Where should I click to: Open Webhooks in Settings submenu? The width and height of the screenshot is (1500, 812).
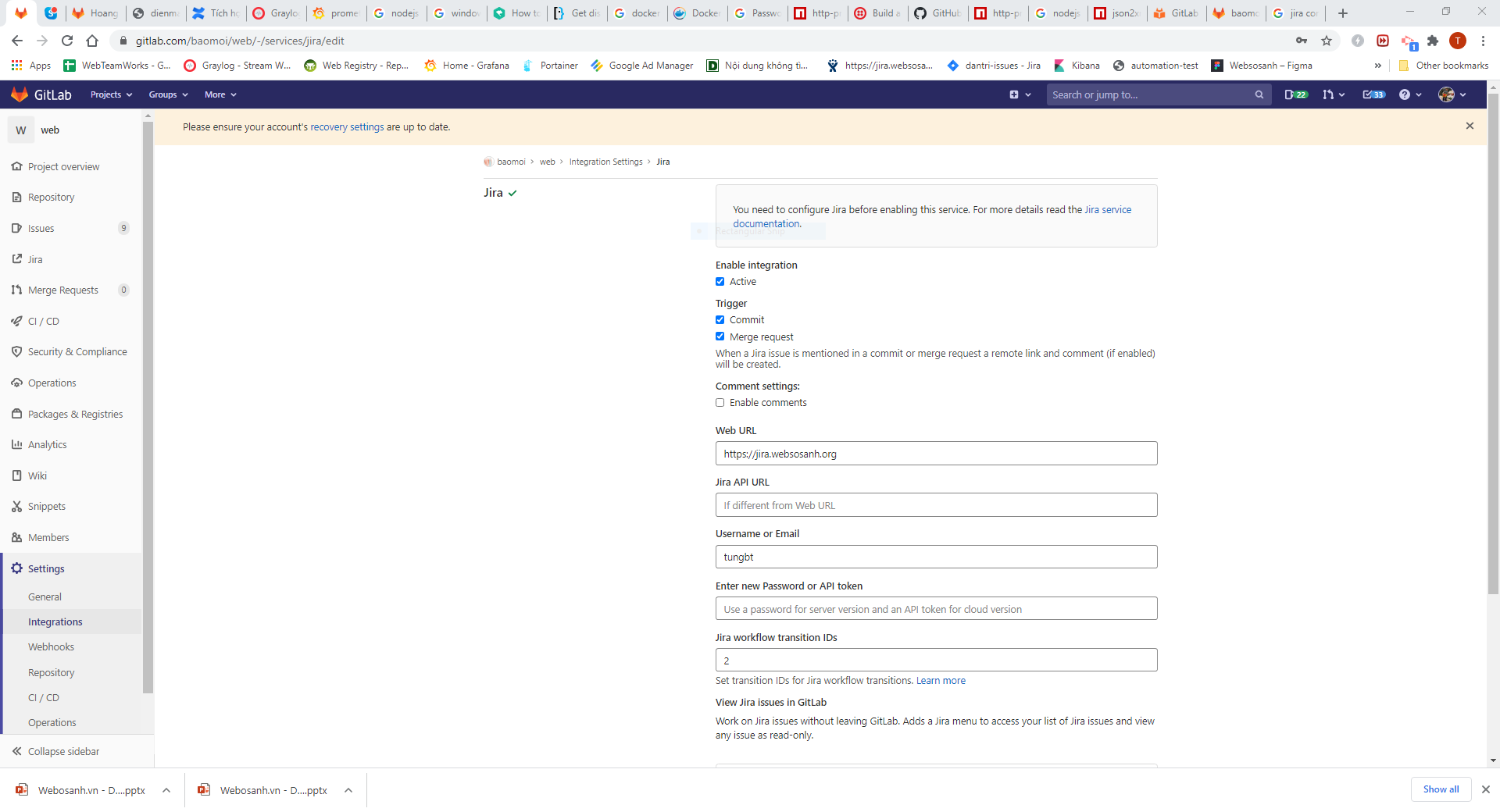[51, 647]
